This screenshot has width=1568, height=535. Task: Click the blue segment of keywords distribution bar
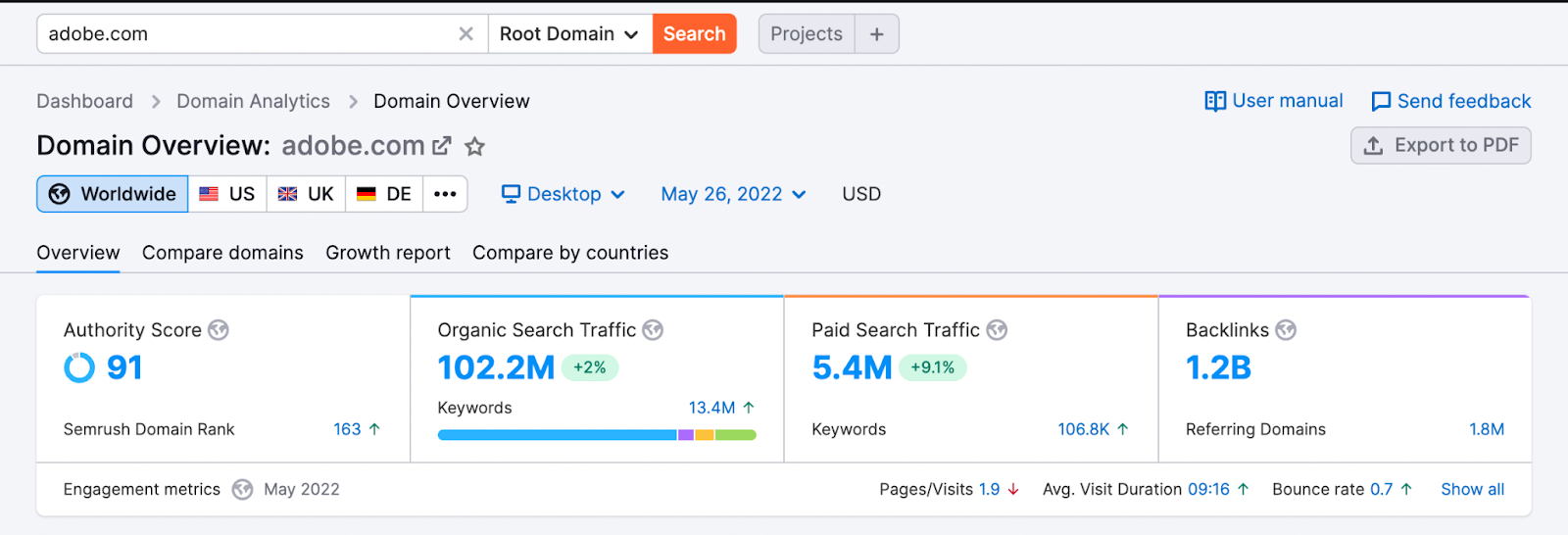pos(558,435)
